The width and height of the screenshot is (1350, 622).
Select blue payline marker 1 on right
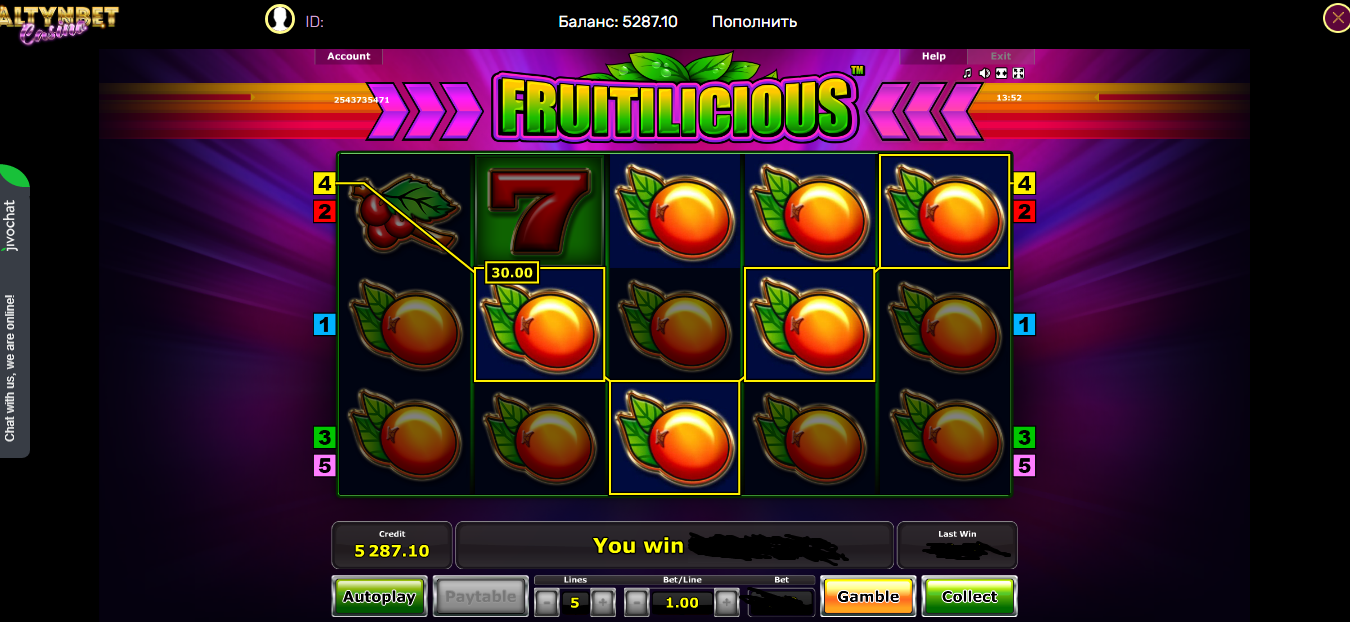click(1024, 324)
